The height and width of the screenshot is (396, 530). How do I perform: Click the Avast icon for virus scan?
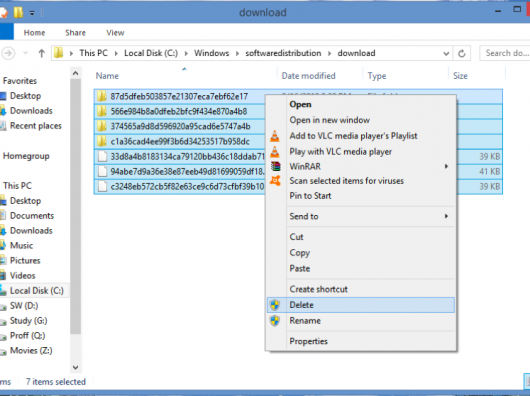point(275,181)
